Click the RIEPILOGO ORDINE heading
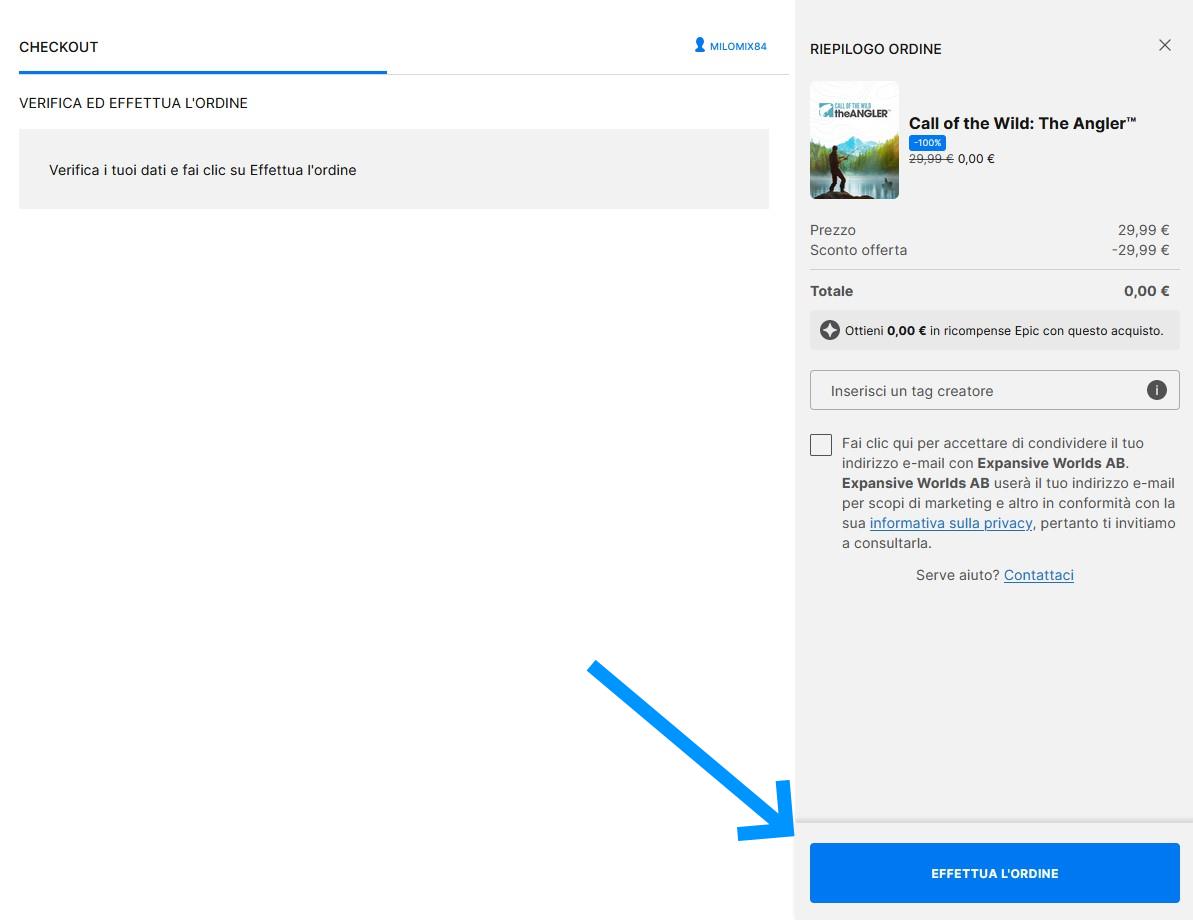 point(876,49)
